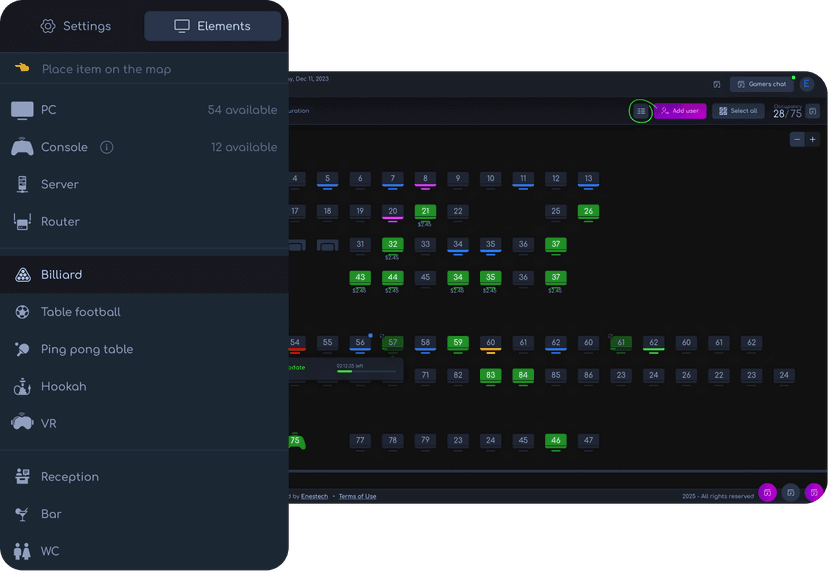Choose the Billiard element

tap(144, 275)
